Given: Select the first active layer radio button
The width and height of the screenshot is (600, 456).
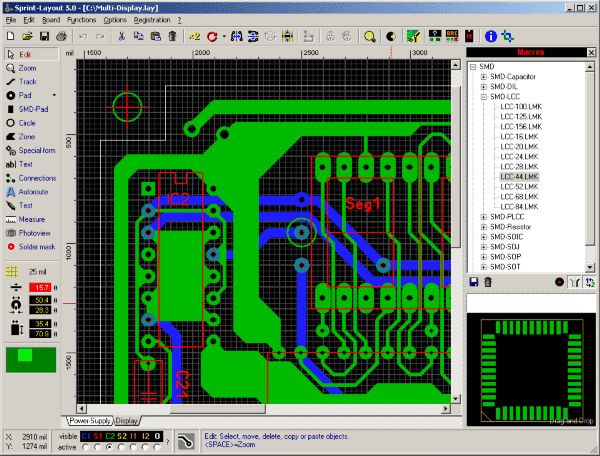Looking at the screenshot, I should pyautogui.click(x=87, y=447).
